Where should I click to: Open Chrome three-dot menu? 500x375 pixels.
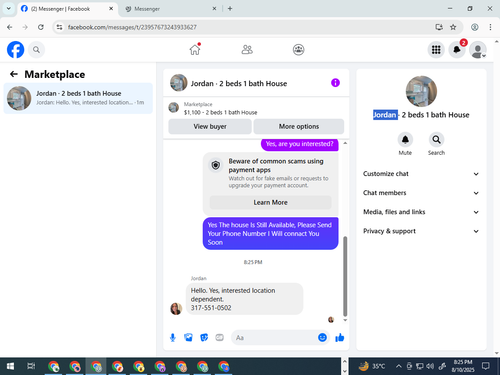pyautogui.click(x=490, y=27)
